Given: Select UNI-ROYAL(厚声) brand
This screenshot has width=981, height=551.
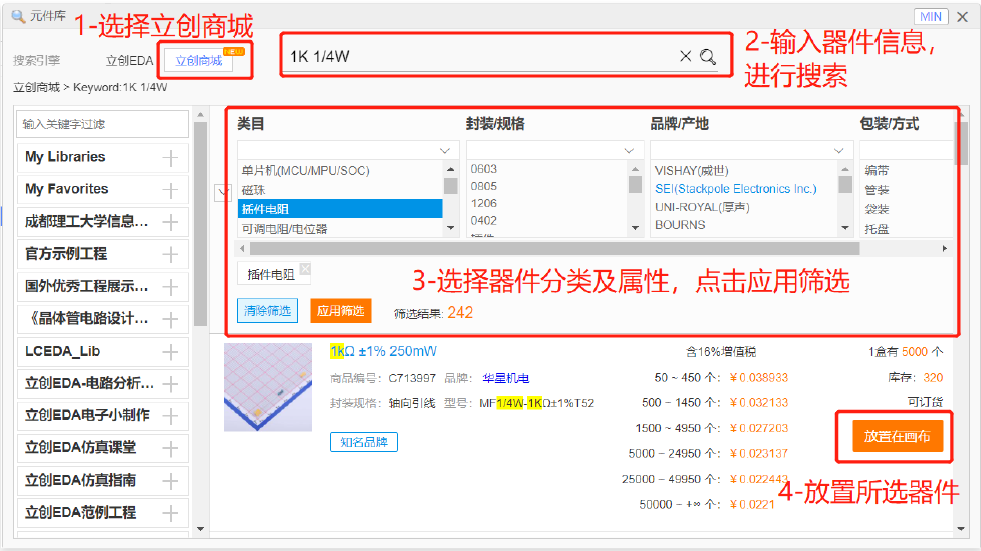Looking at the screenshot, I should click(x=702, y=207).
